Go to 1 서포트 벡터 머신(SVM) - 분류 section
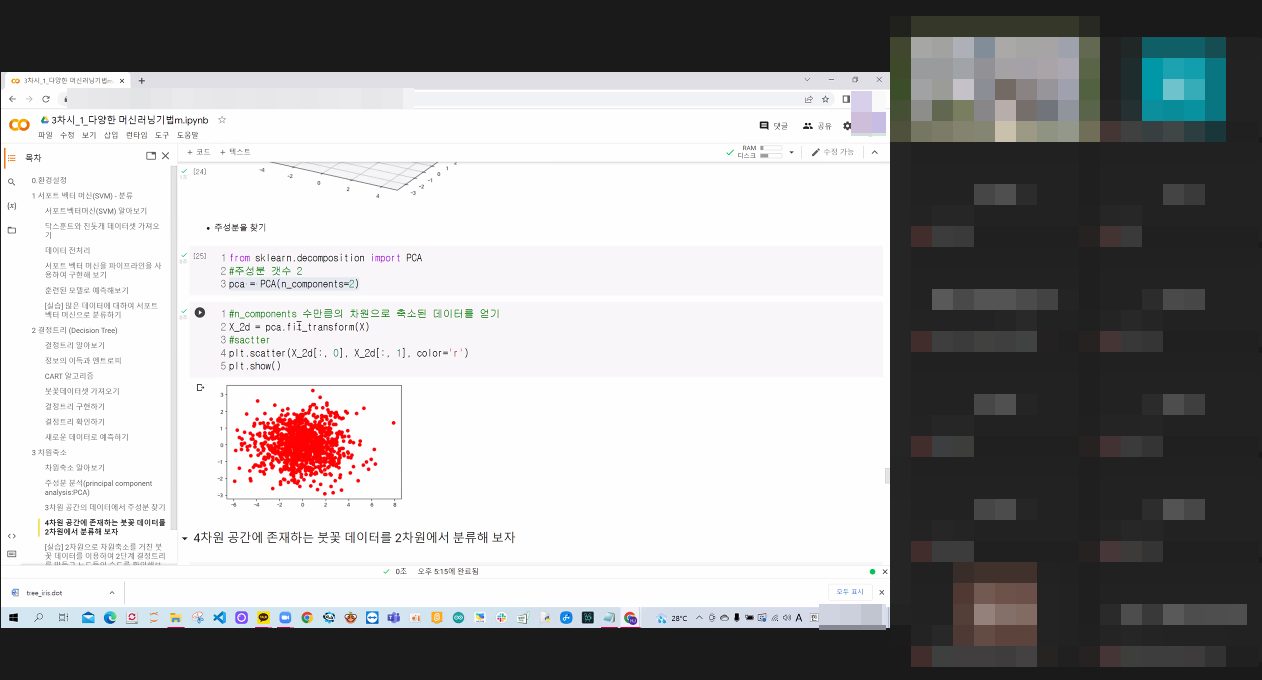Viewport: 1262px width, 680px height. coord(82,195)
